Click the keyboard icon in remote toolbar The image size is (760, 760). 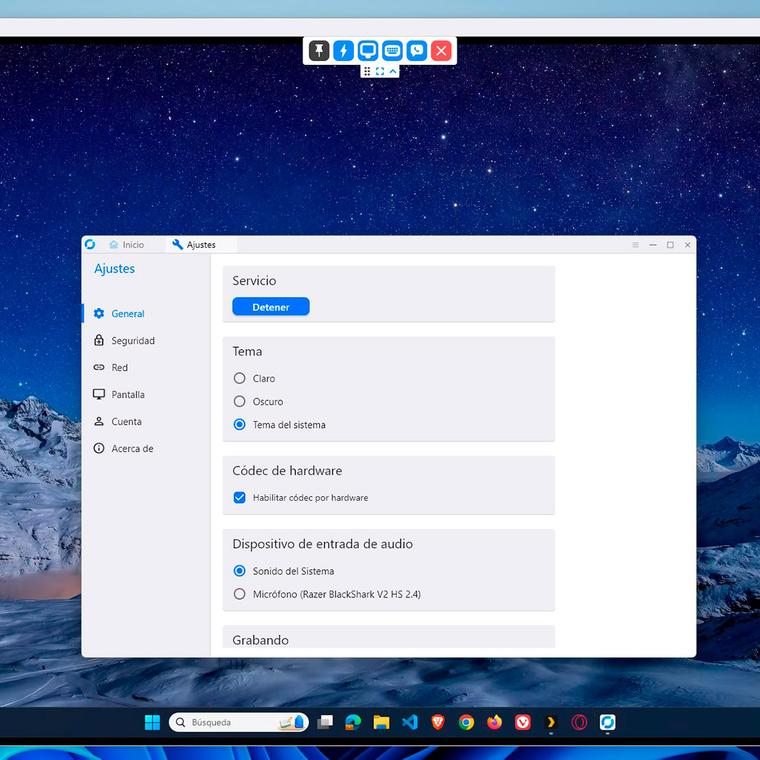(392, 51)
